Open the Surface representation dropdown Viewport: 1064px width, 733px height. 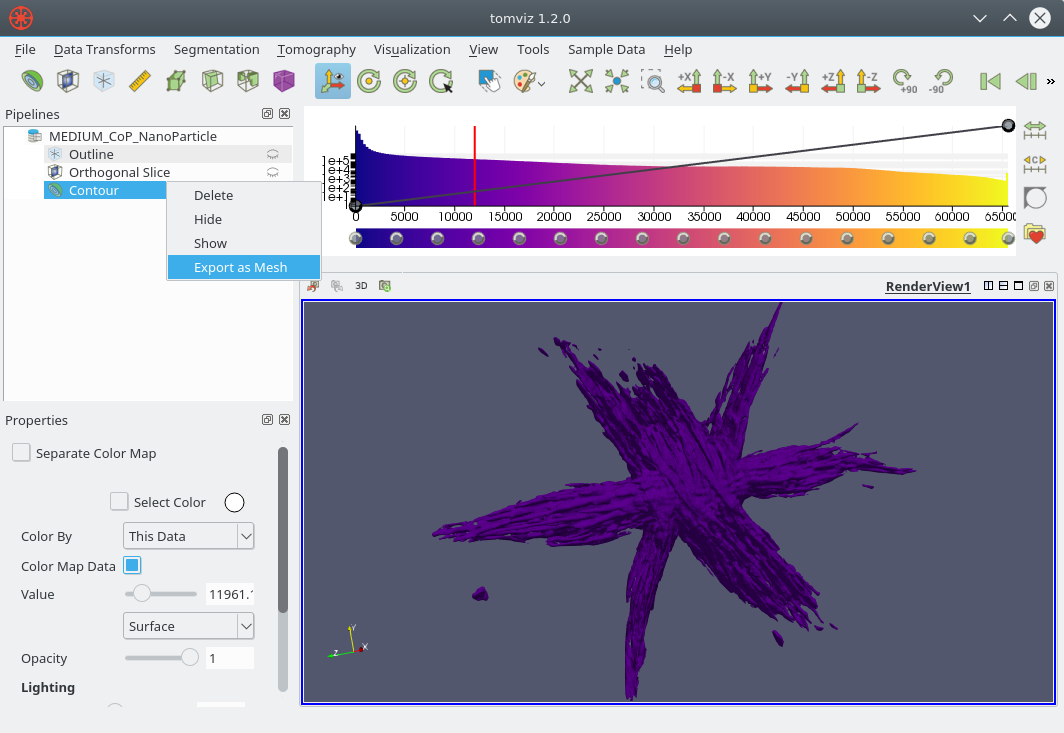pos(189,626)
